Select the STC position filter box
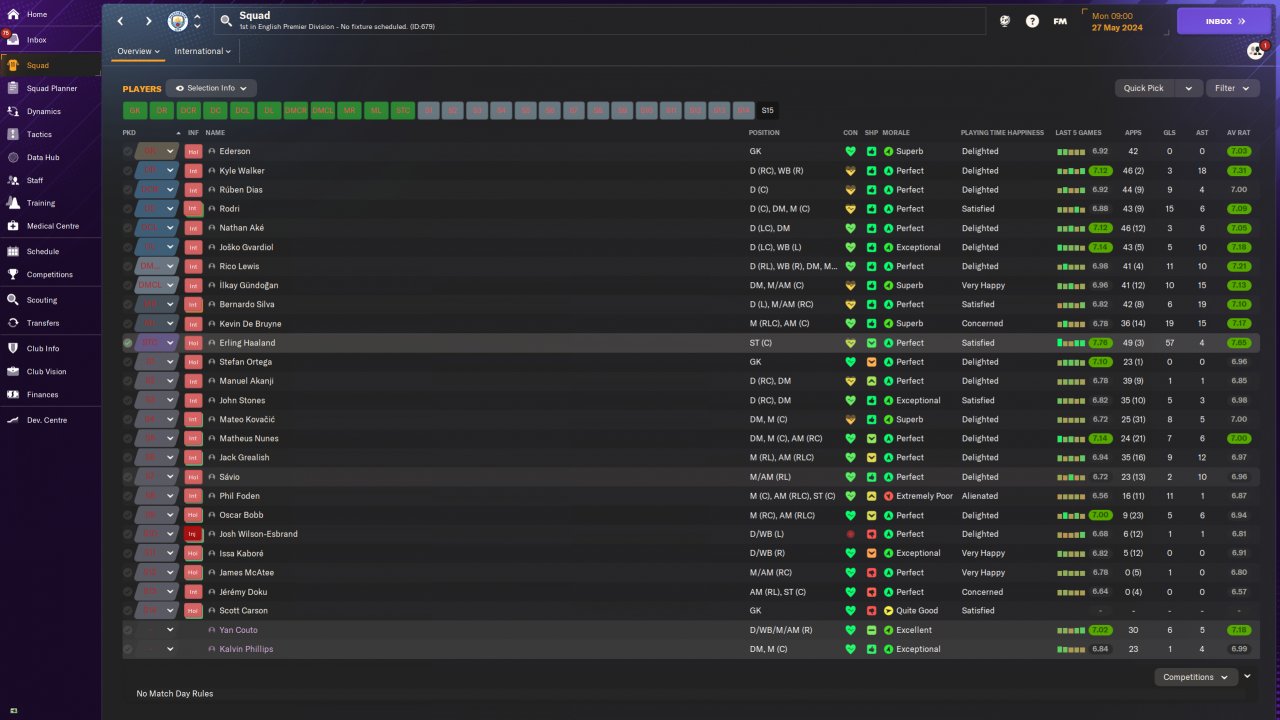Viewport: 1280px width, 720px height. [403, 111]
